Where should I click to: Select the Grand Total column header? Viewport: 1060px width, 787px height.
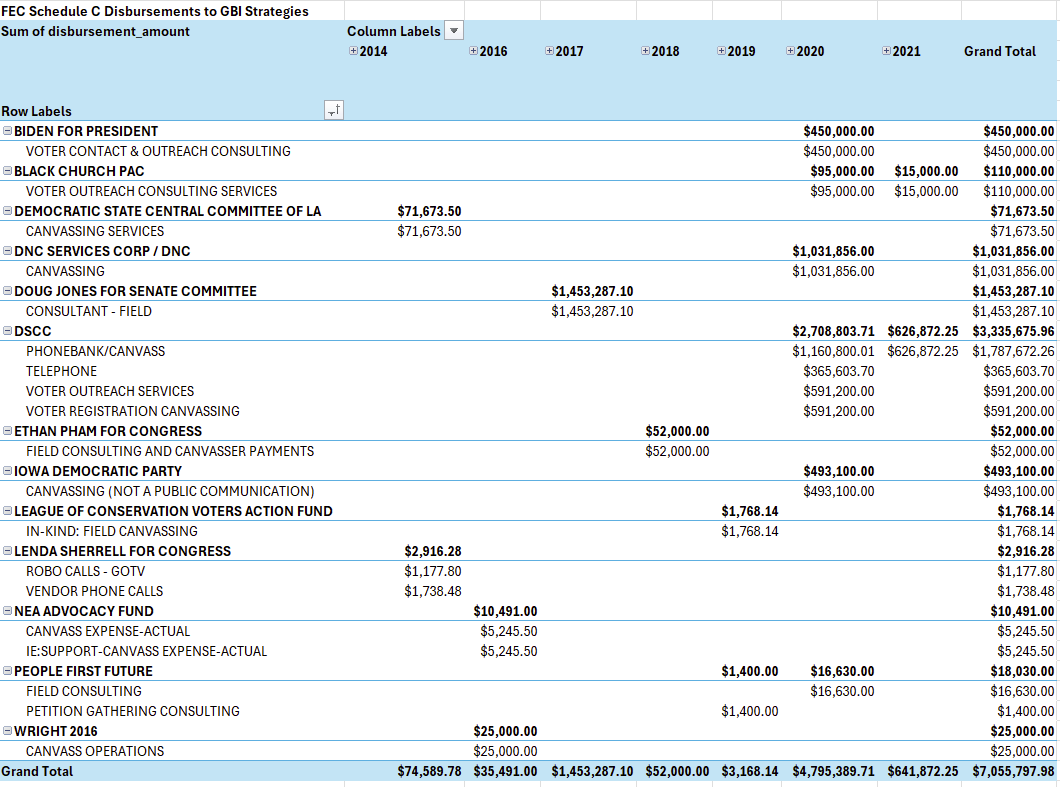tap(1000, 51)
